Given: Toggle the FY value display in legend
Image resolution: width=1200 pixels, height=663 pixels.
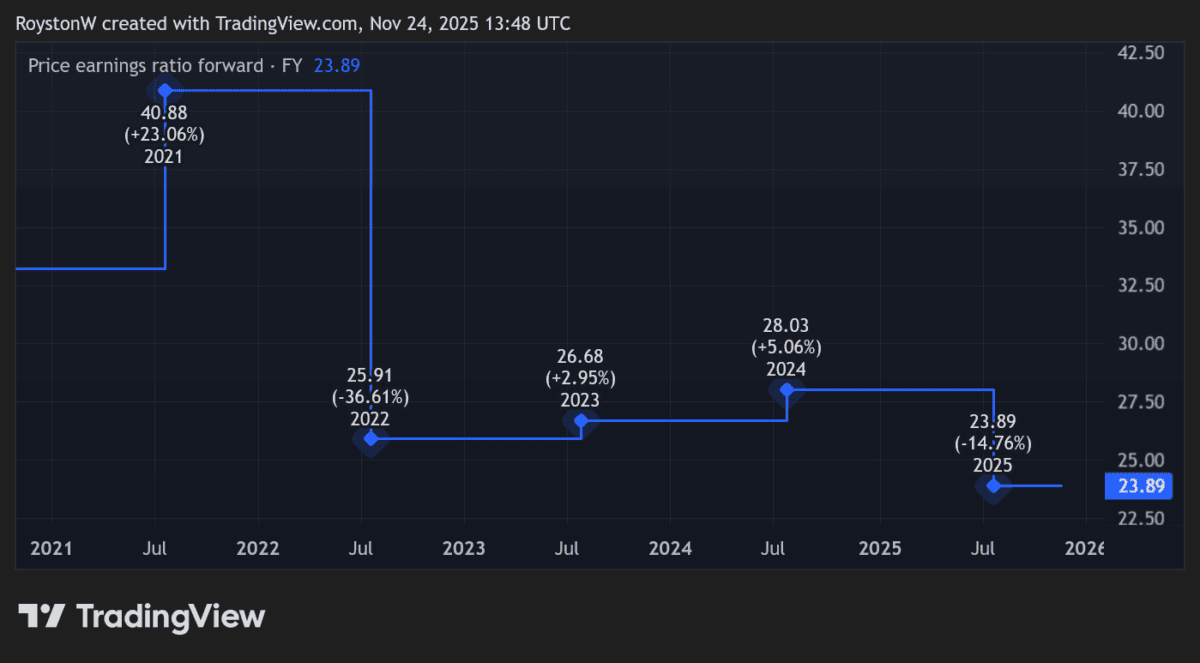Looking at the screenshot, I should point(290,65).
